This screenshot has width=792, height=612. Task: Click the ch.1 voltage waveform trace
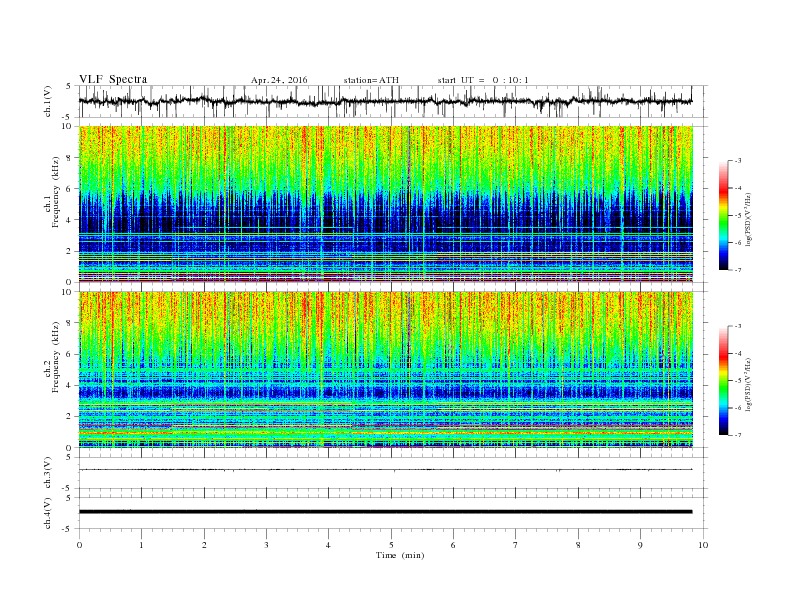pyautogui.click(x=385, y=101)
